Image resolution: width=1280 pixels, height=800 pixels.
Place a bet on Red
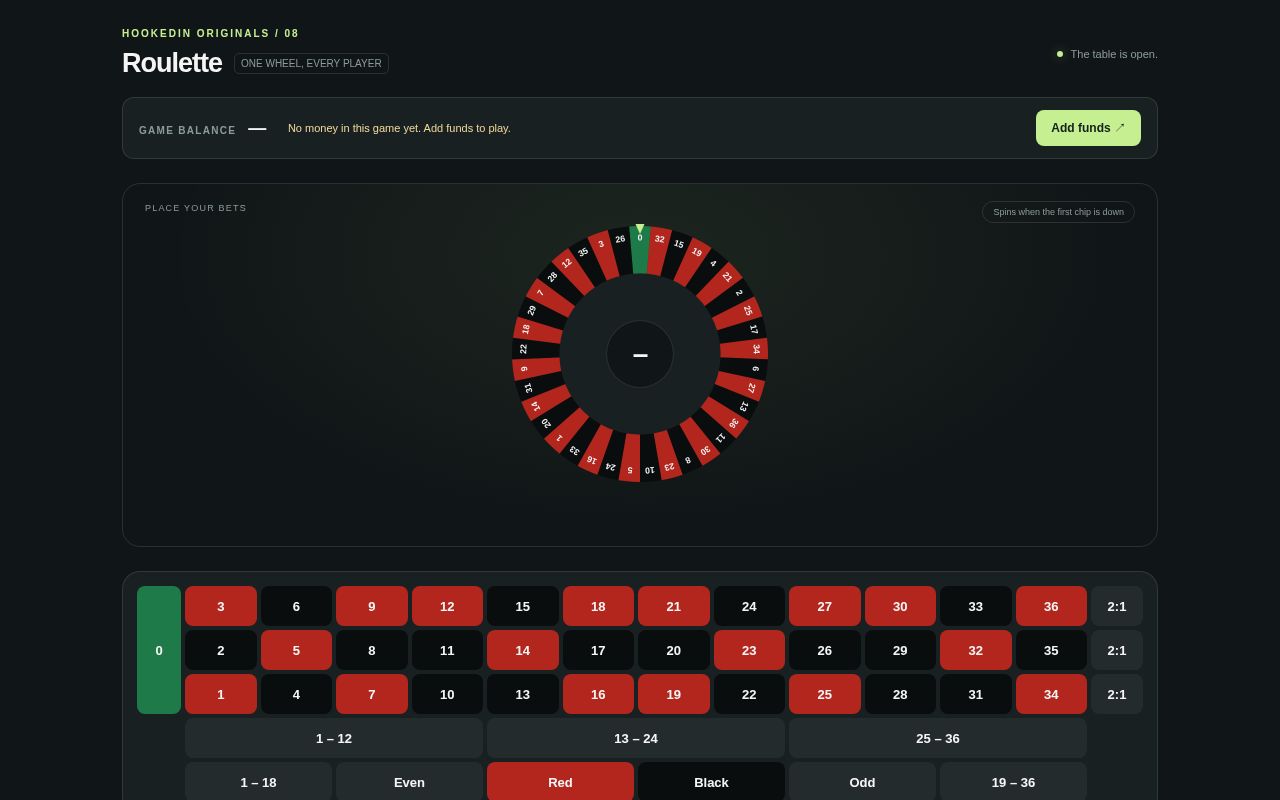tap(560, 782)
